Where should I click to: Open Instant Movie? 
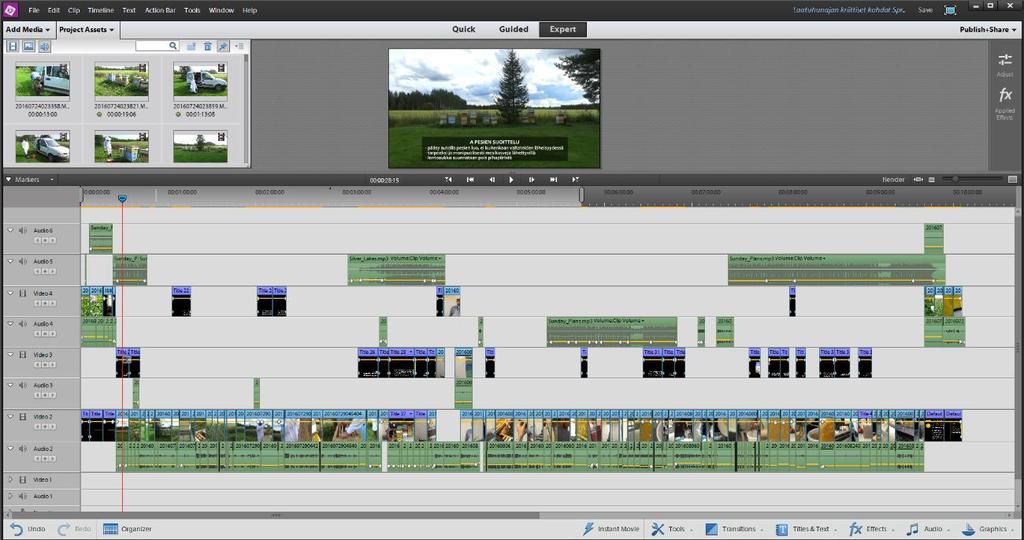point(611,529)
